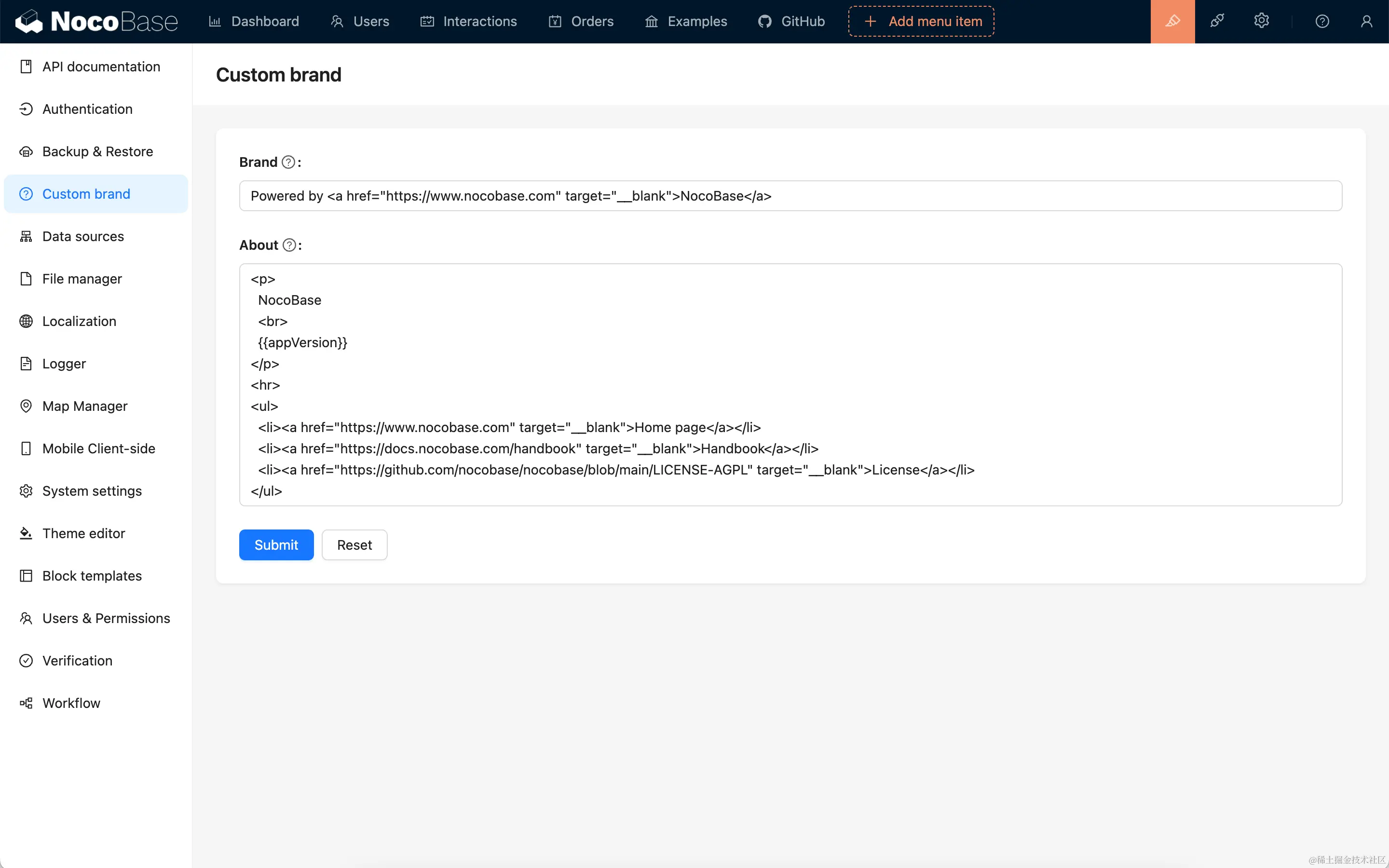Open Mobile Client-side settings
The width and height of the screenshot is (1389, 868).
[96, 449]
